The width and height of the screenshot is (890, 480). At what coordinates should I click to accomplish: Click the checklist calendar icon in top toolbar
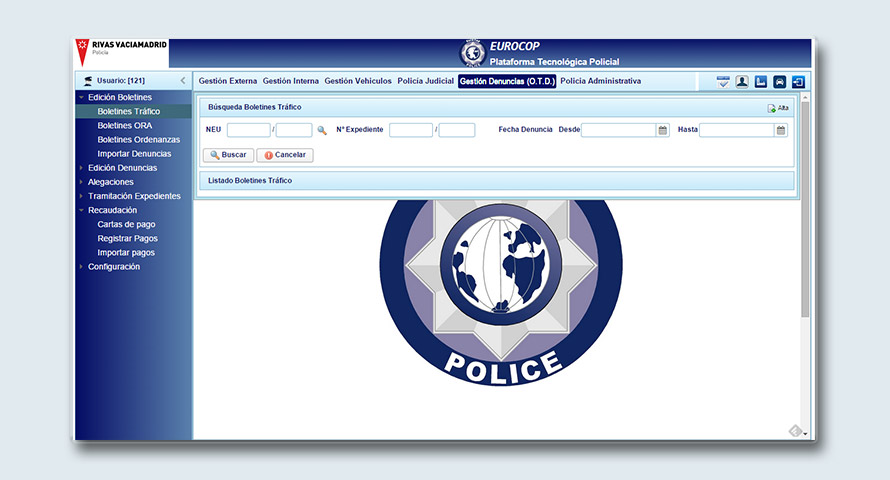tap(723, 82)
